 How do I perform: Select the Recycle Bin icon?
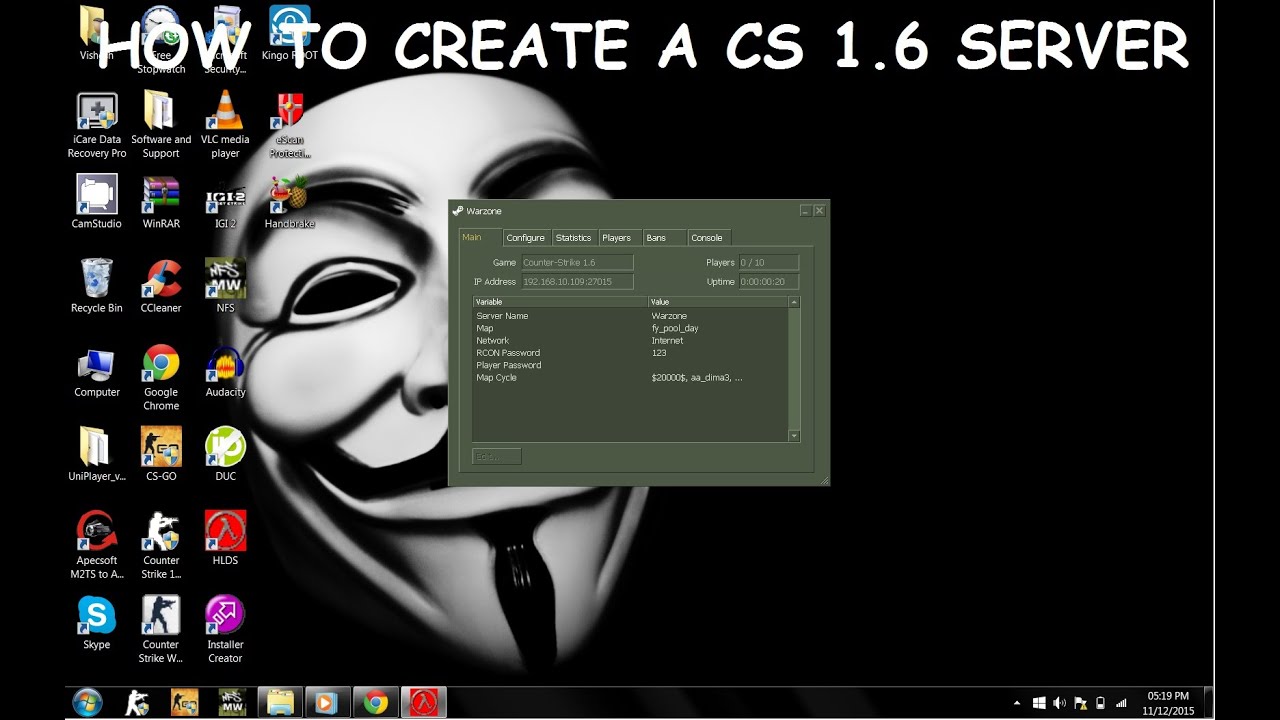(x=97, y=286)
